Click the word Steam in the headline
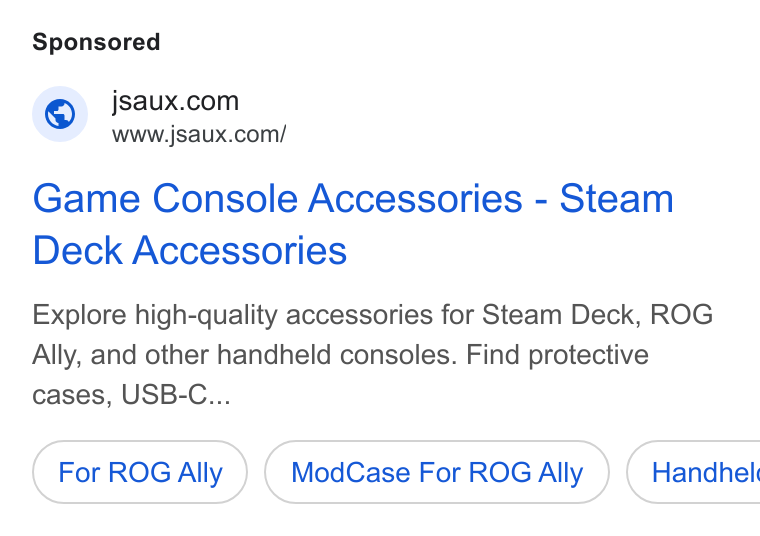 point(617,198)
